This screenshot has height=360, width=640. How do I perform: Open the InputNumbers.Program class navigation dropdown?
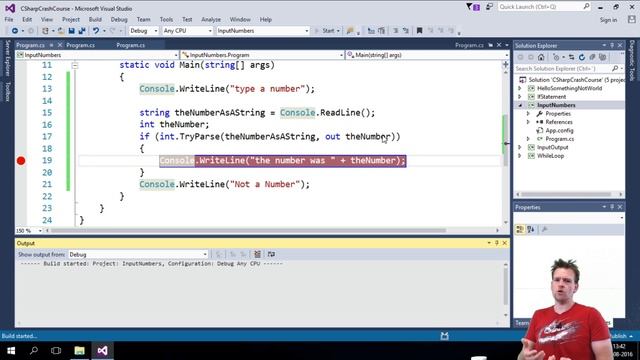click(262, 55)
